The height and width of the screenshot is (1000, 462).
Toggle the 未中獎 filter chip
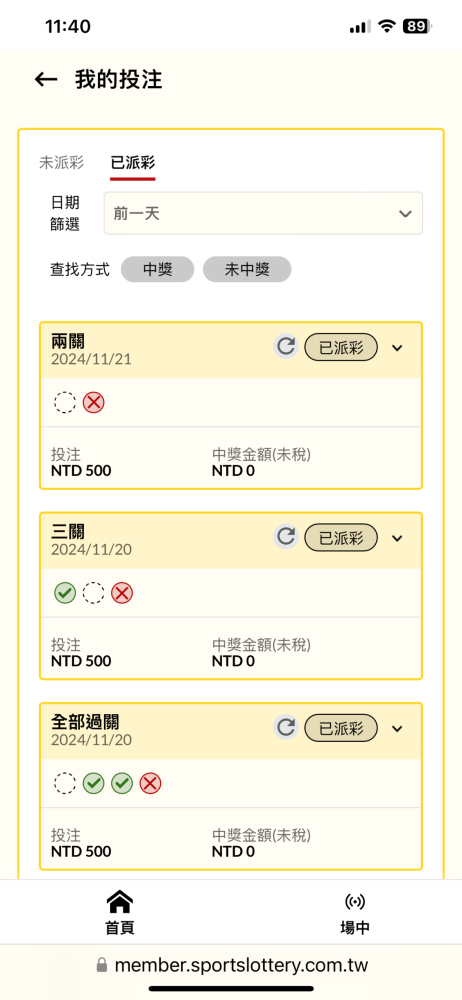coord(247,270)
